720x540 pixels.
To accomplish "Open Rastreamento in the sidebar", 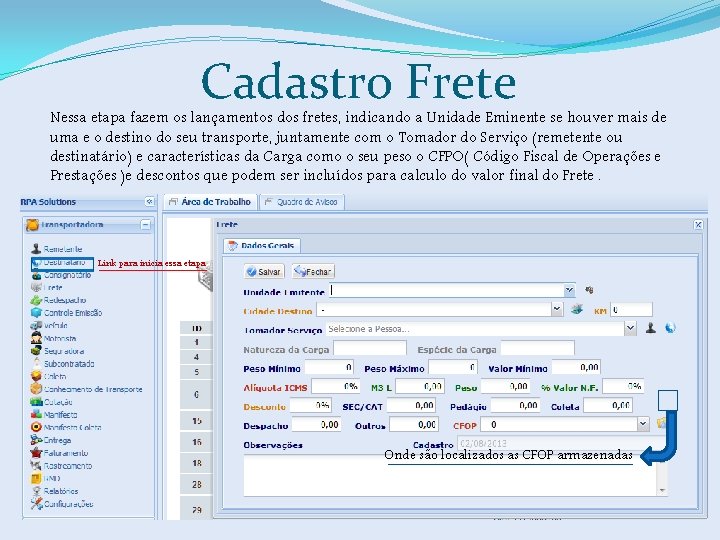I will click(x=62, y=466).
